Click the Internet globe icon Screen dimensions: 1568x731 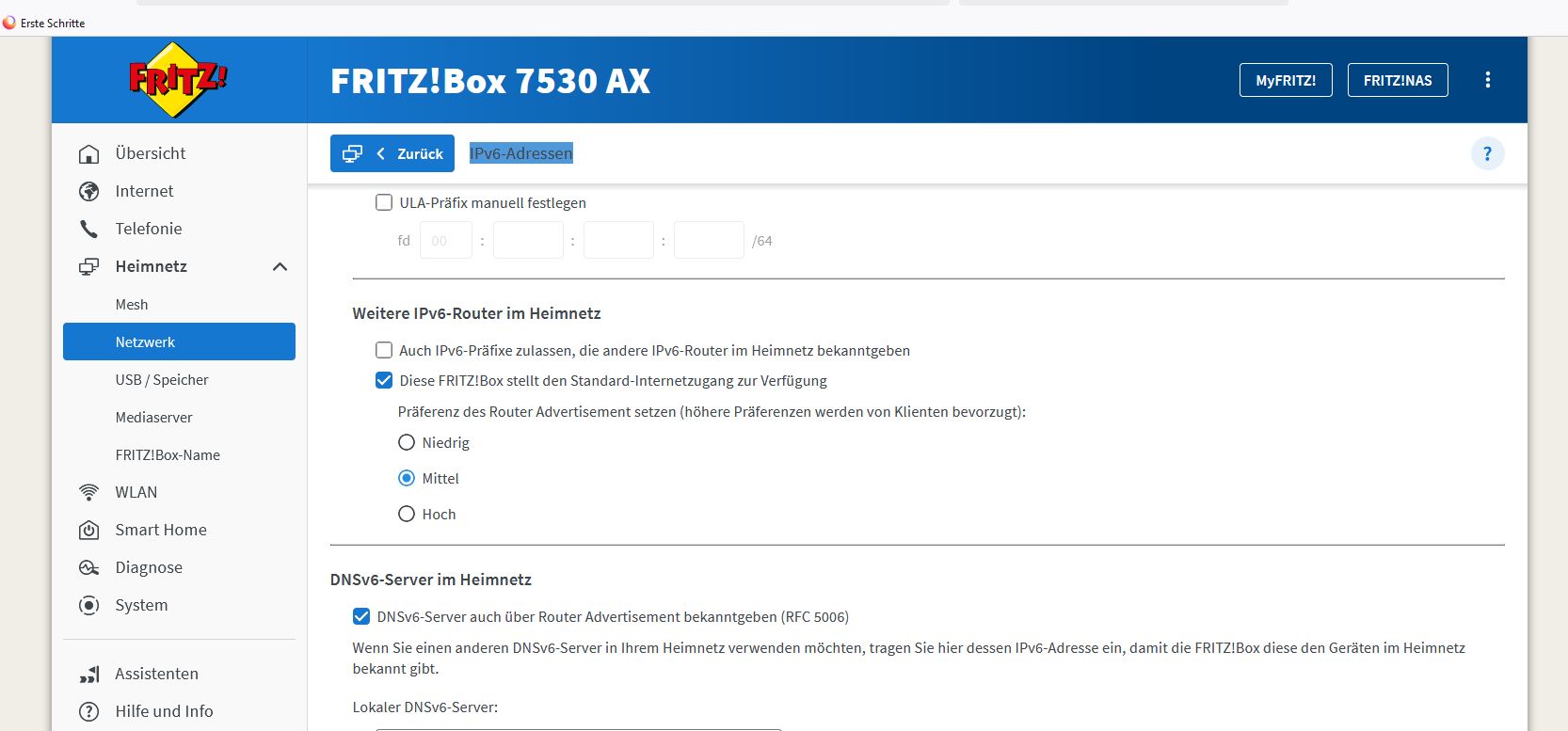(x=88, y=191)
